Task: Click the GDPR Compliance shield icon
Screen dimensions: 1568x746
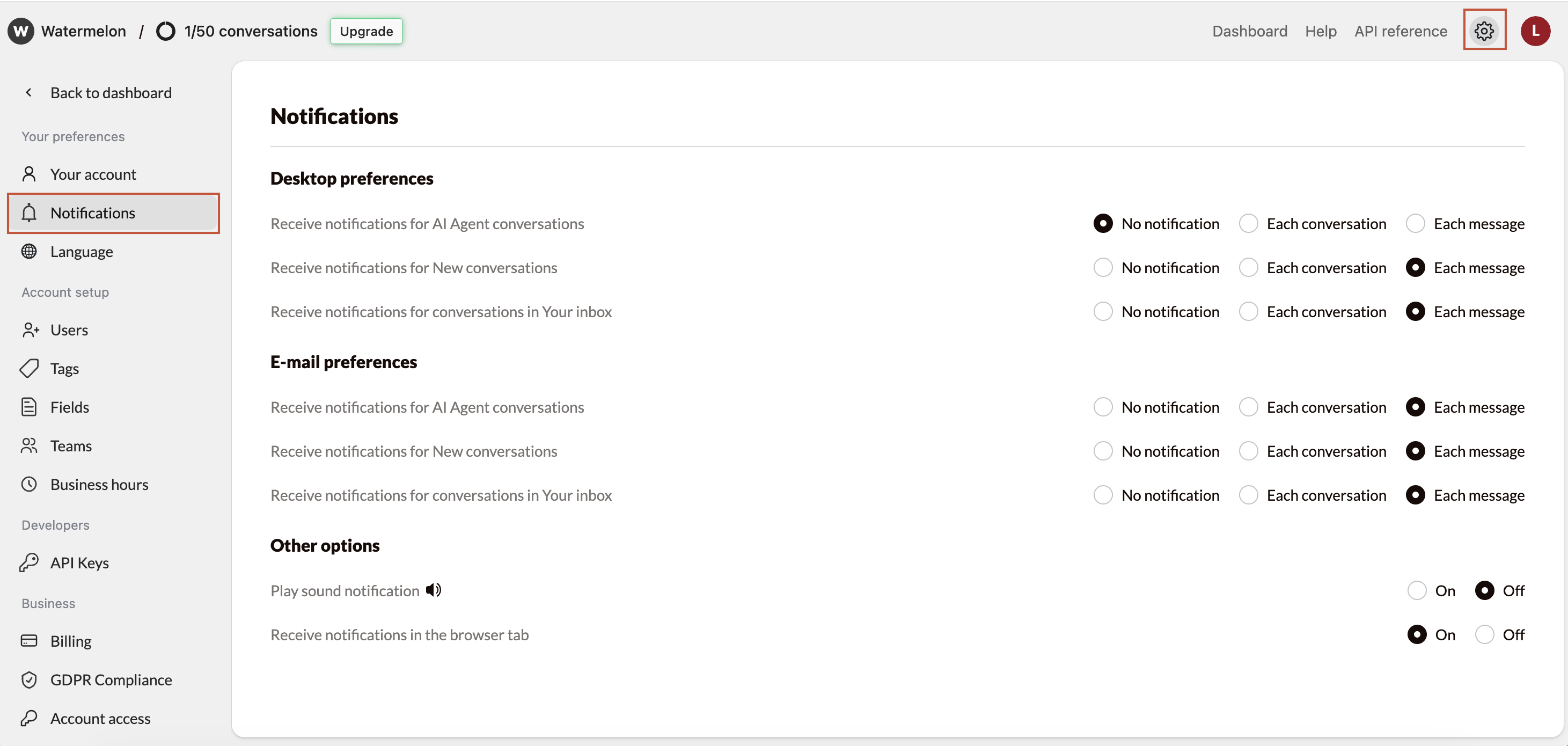Action: point(29,679)
